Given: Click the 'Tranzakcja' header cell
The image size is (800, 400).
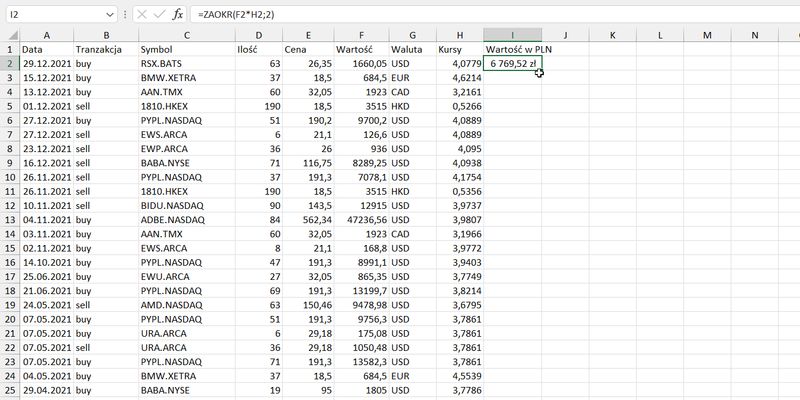Looking at the screenshot, I should tap(105, 49).
